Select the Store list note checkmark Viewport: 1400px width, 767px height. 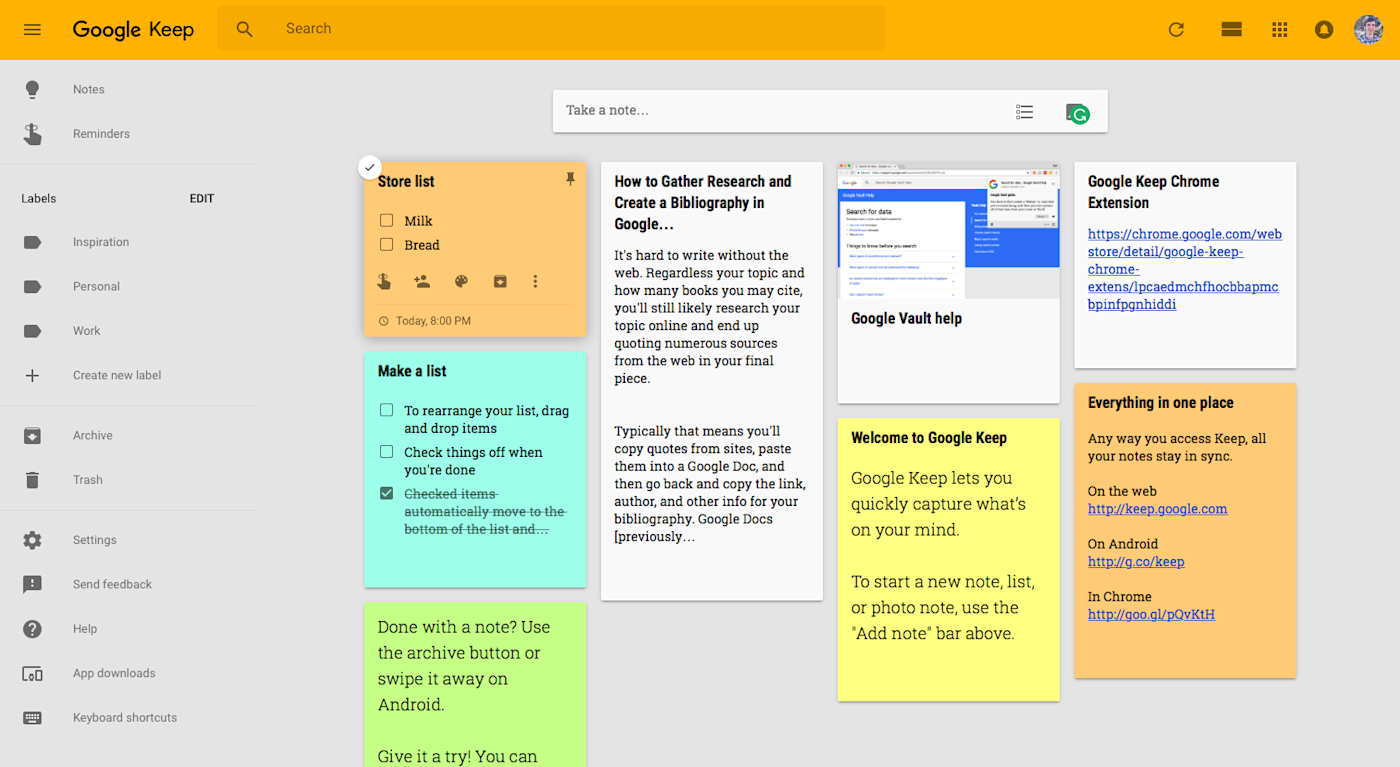coord(370,166)
